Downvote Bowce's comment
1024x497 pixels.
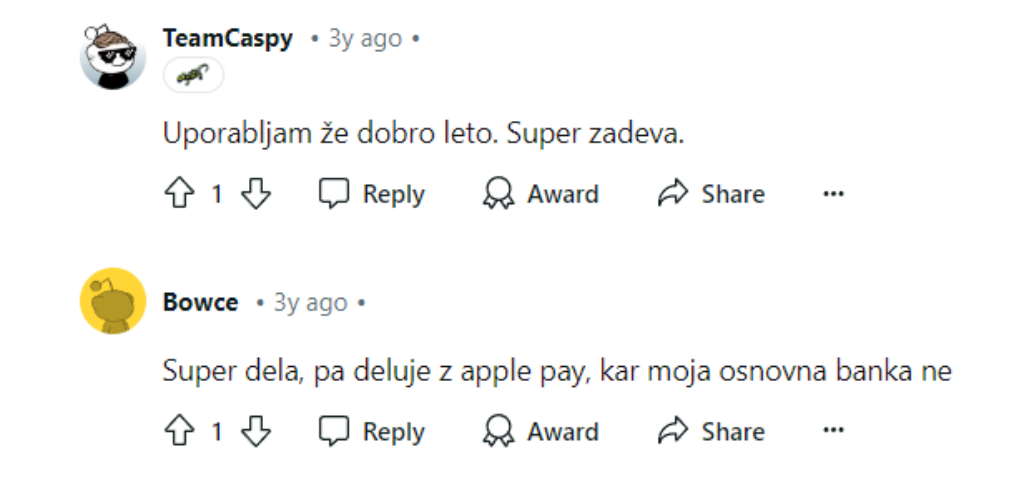(x=257, y=432)
